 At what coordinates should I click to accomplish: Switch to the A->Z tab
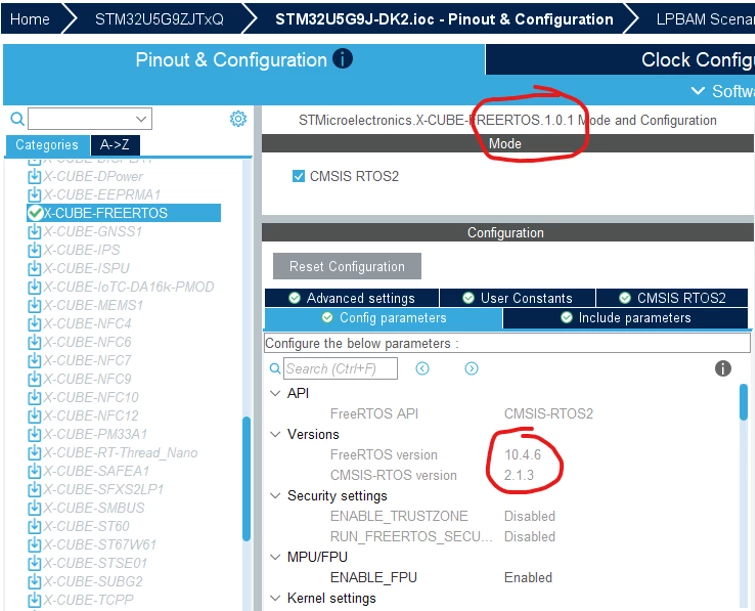pyautogui.click(x=115, y=145)
